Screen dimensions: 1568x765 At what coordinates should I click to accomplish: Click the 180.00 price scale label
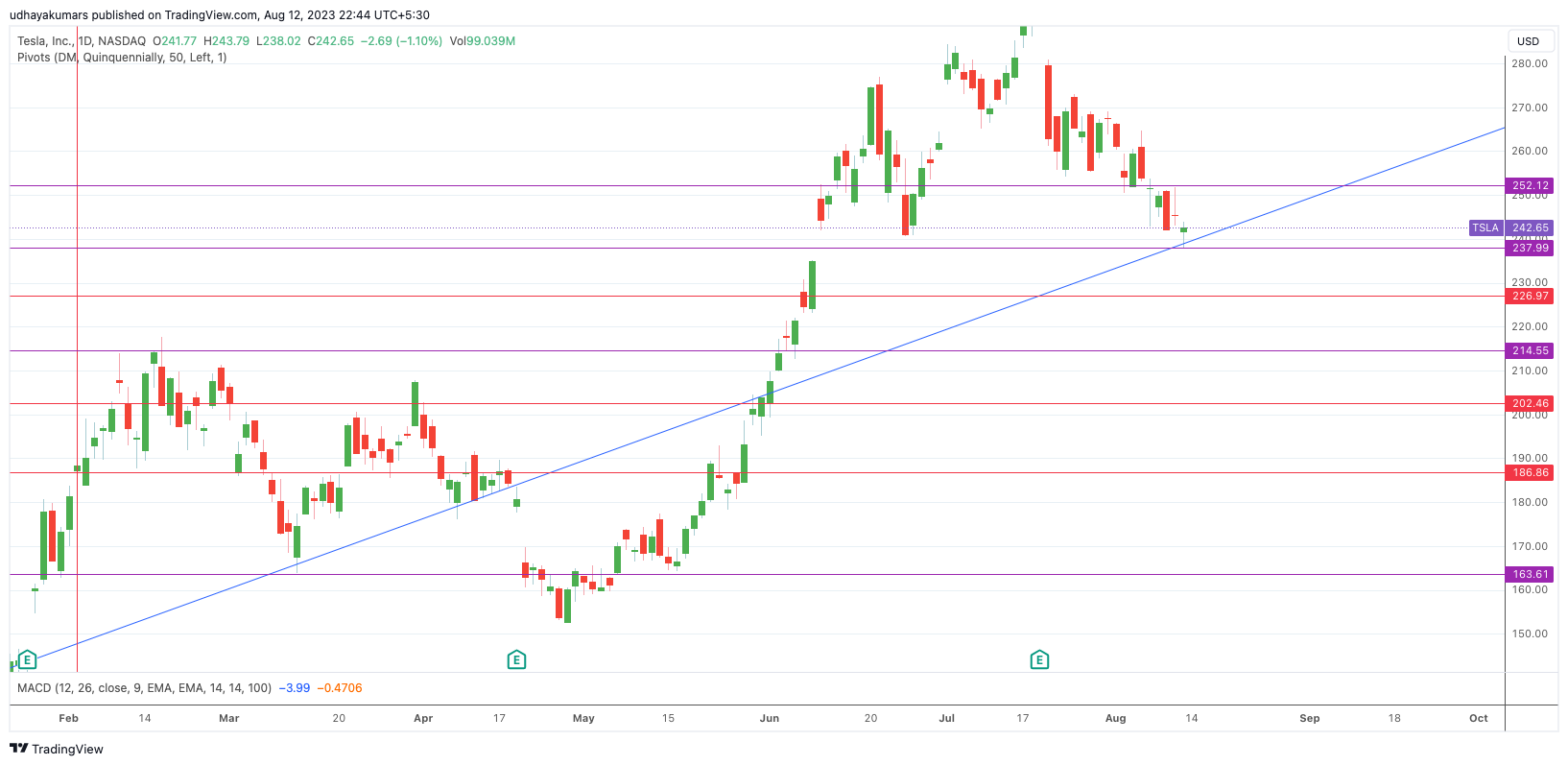(x=1530, y=502)
